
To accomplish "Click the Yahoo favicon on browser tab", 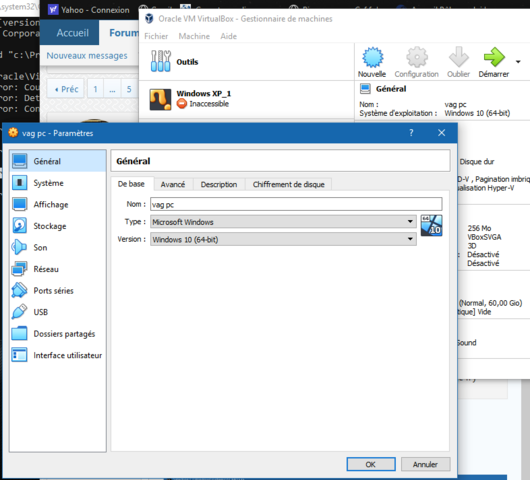I will click(x=53, y=10).
